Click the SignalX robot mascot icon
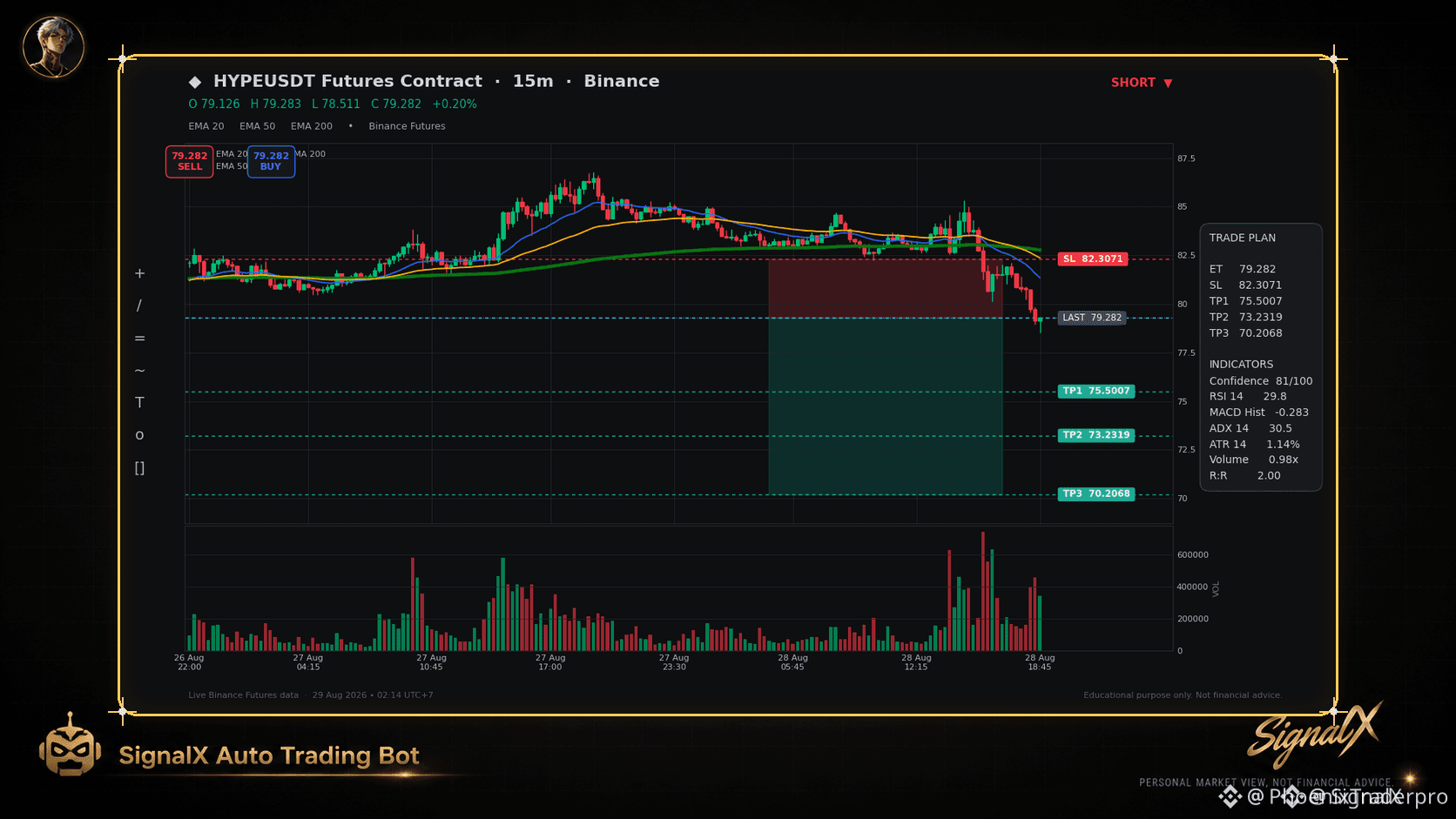 (x=70, y=745)
